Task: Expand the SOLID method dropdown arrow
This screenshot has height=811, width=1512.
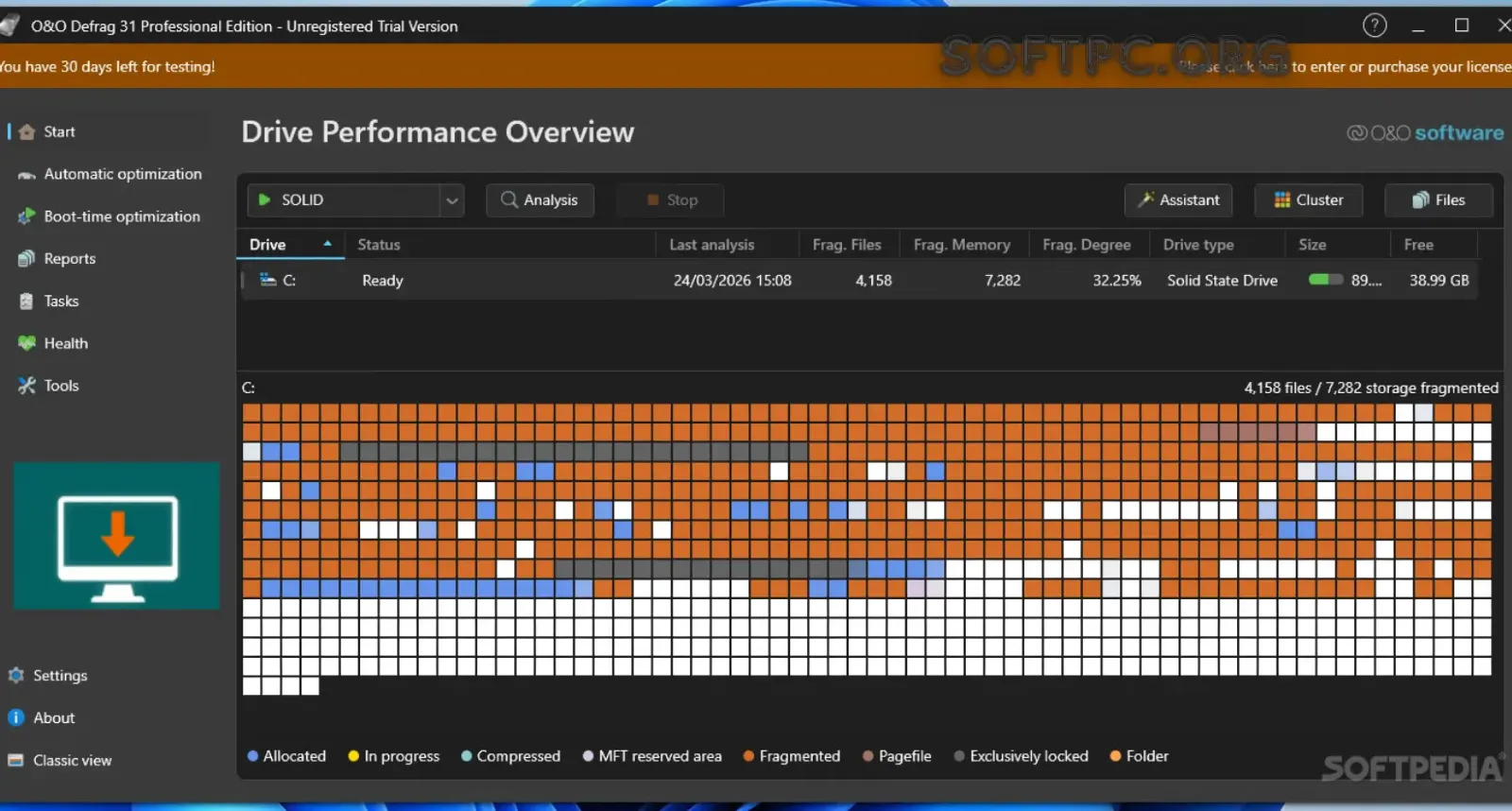Action: pos(452,200)
